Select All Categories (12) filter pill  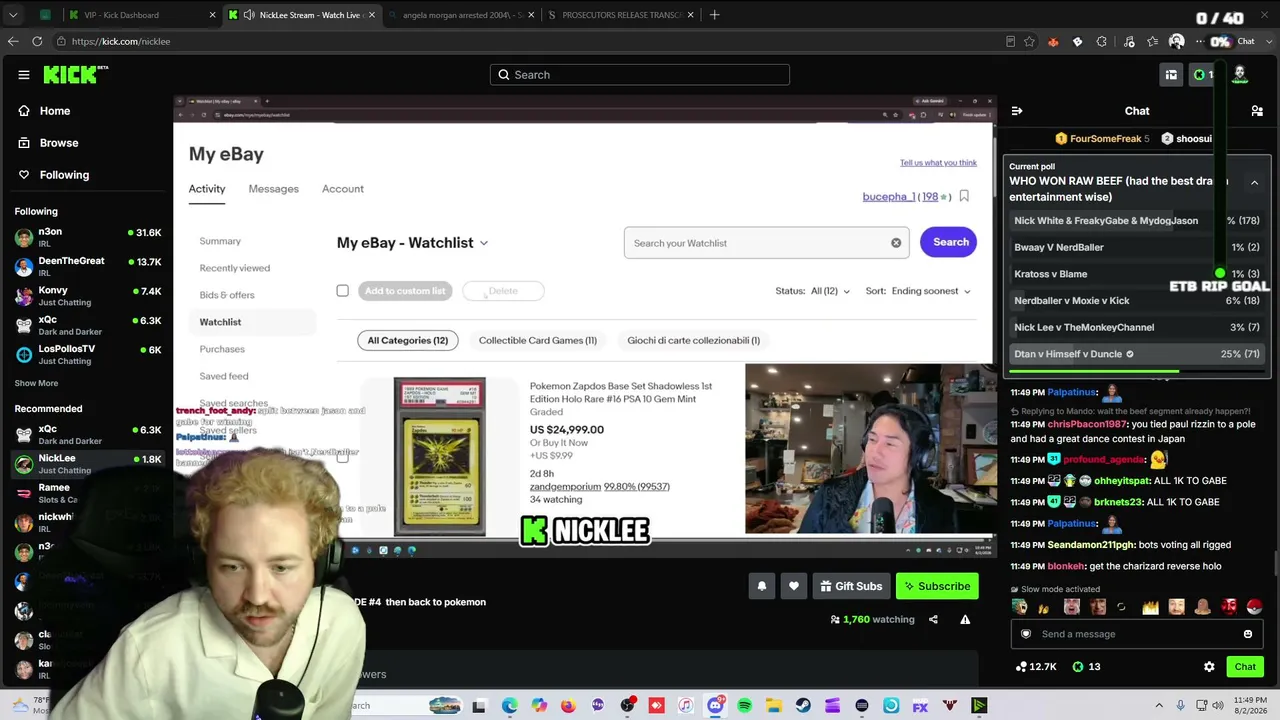point(407,340)
